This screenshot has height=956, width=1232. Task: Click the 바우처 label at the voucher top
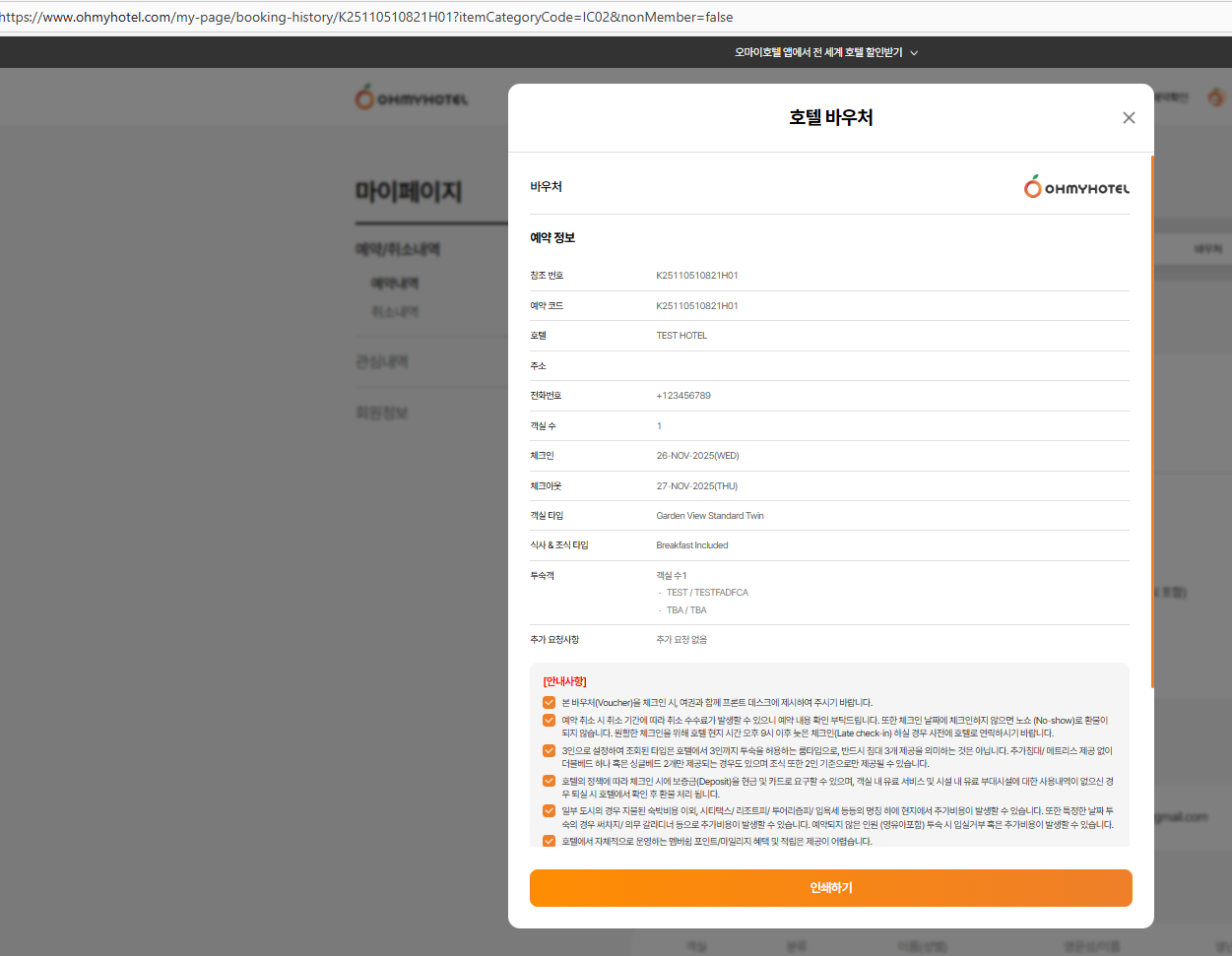pyautogui.click(x=546, y=187)
